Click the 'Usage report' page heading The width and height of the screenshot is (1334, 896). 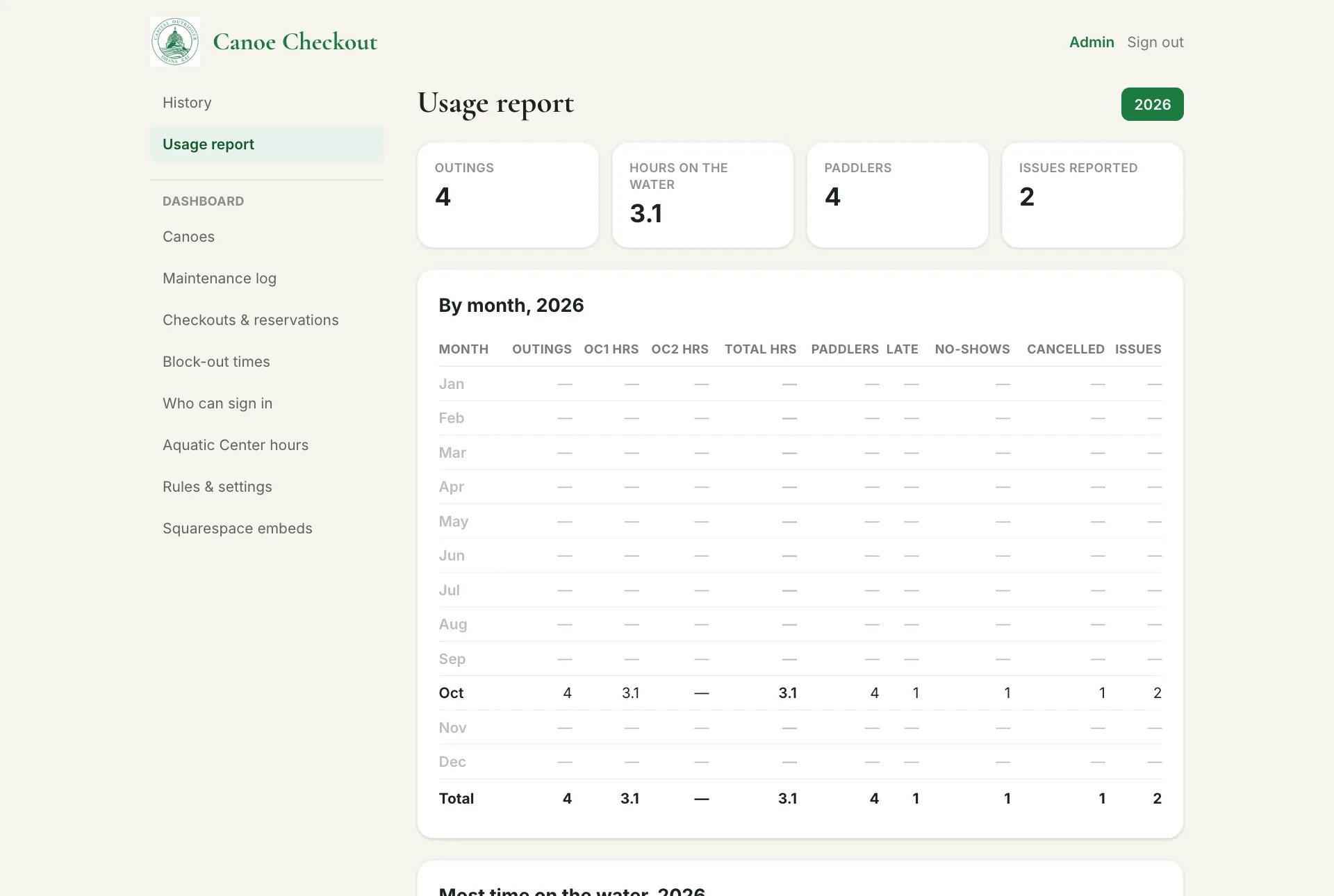[x=495, y=104]
